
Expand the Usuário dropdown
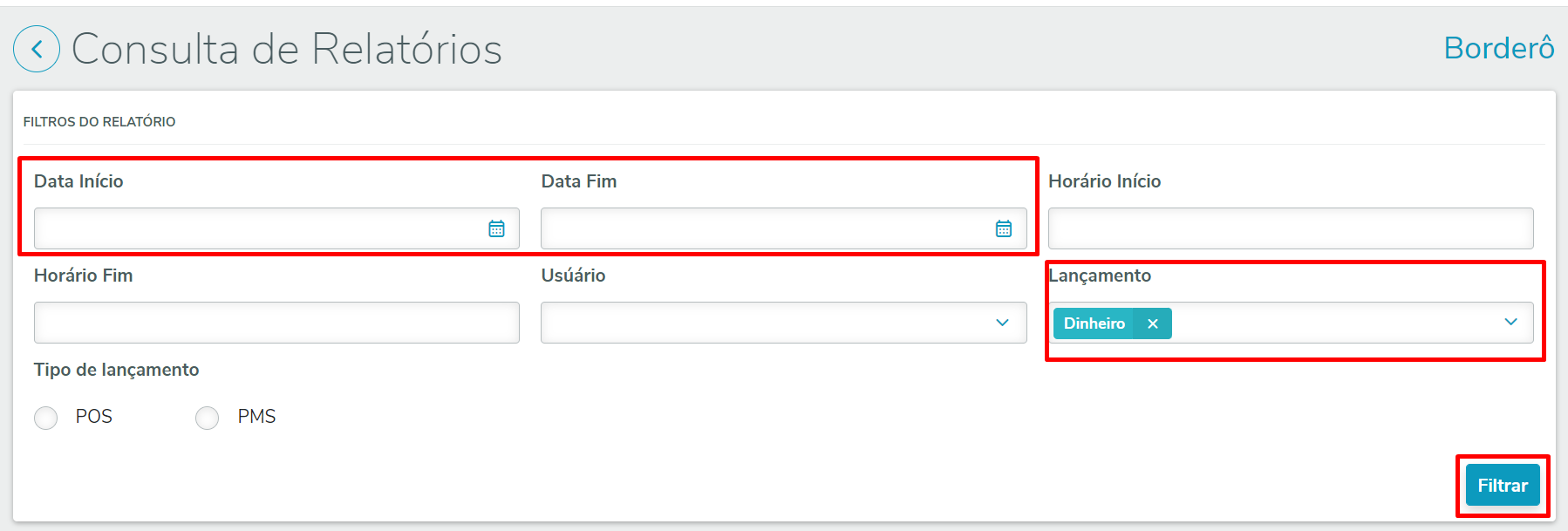(x=1002, y=323)
